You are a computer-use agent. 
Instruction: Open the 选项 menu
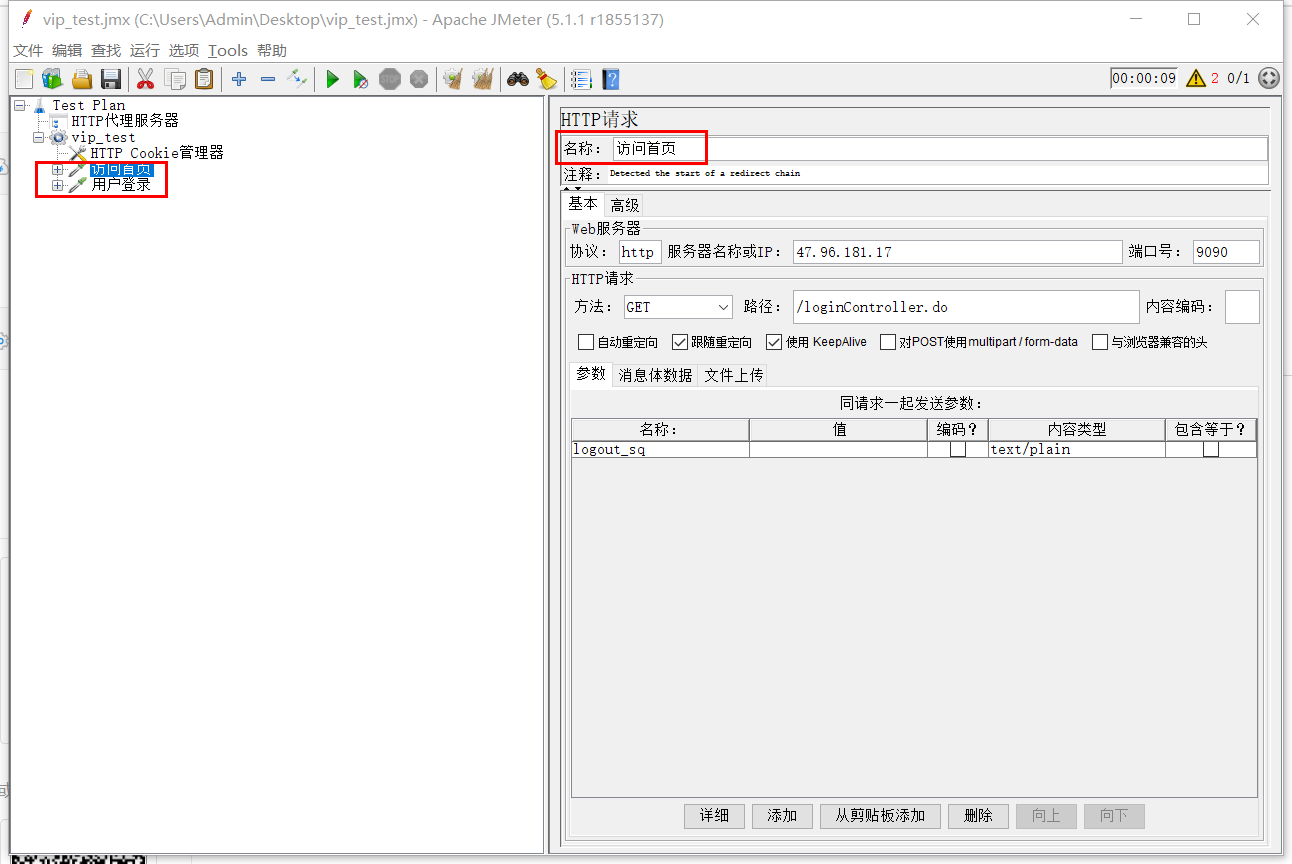[x=184, y=50]
